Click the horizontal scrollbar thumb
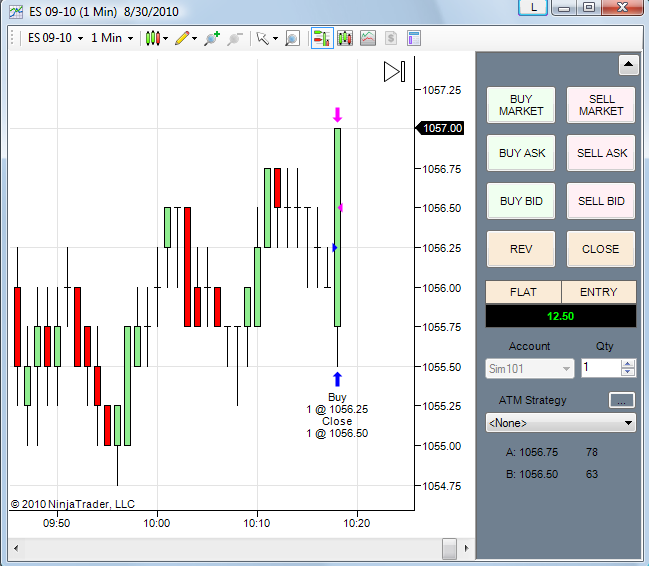The height and width of the screenshot is (566, 649). tap(449, 549)
